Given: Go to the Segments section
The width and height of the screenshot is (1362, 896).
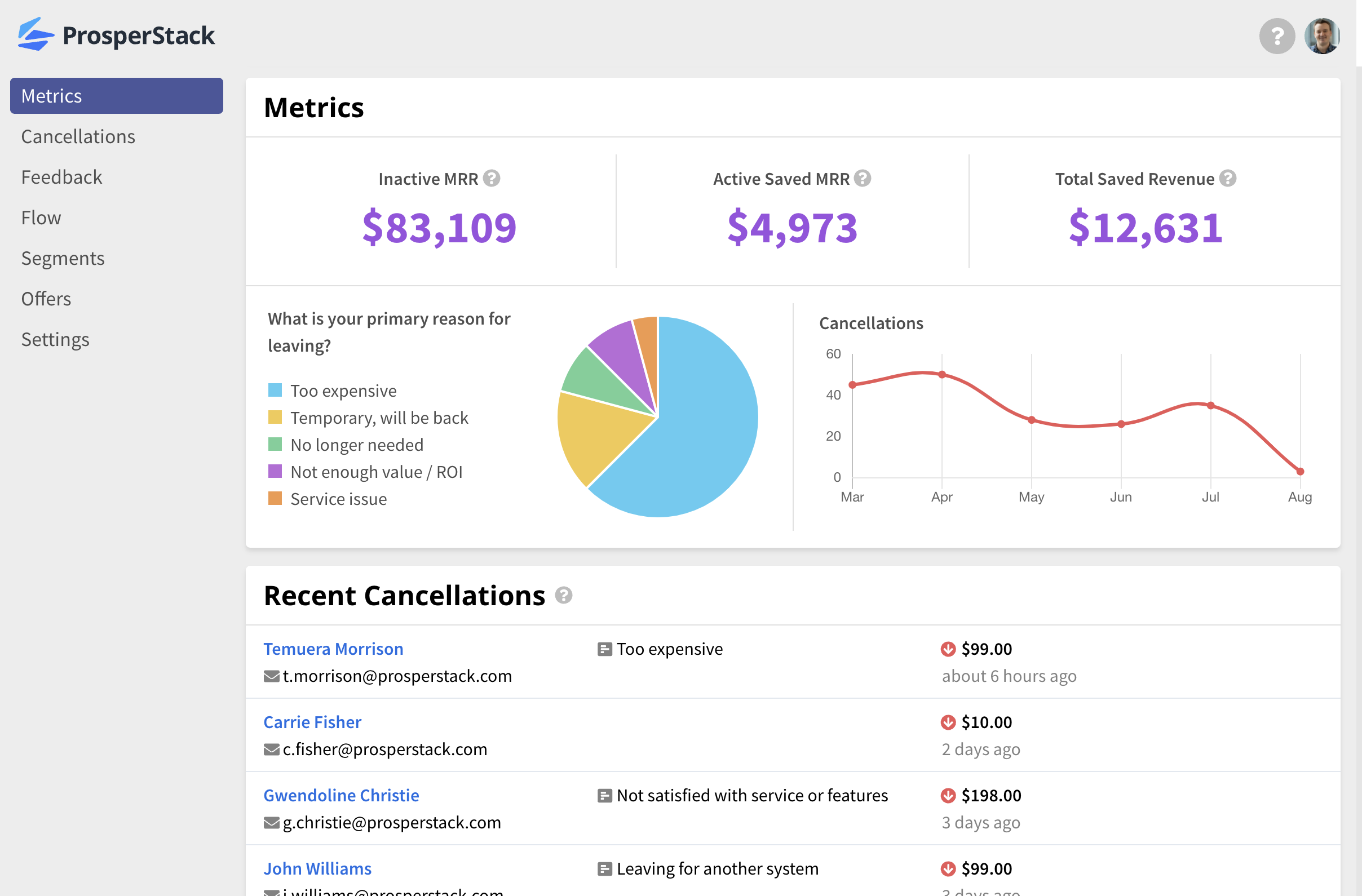Looking at the screenshot, I should pyautogui.click(x=63, y=258).
